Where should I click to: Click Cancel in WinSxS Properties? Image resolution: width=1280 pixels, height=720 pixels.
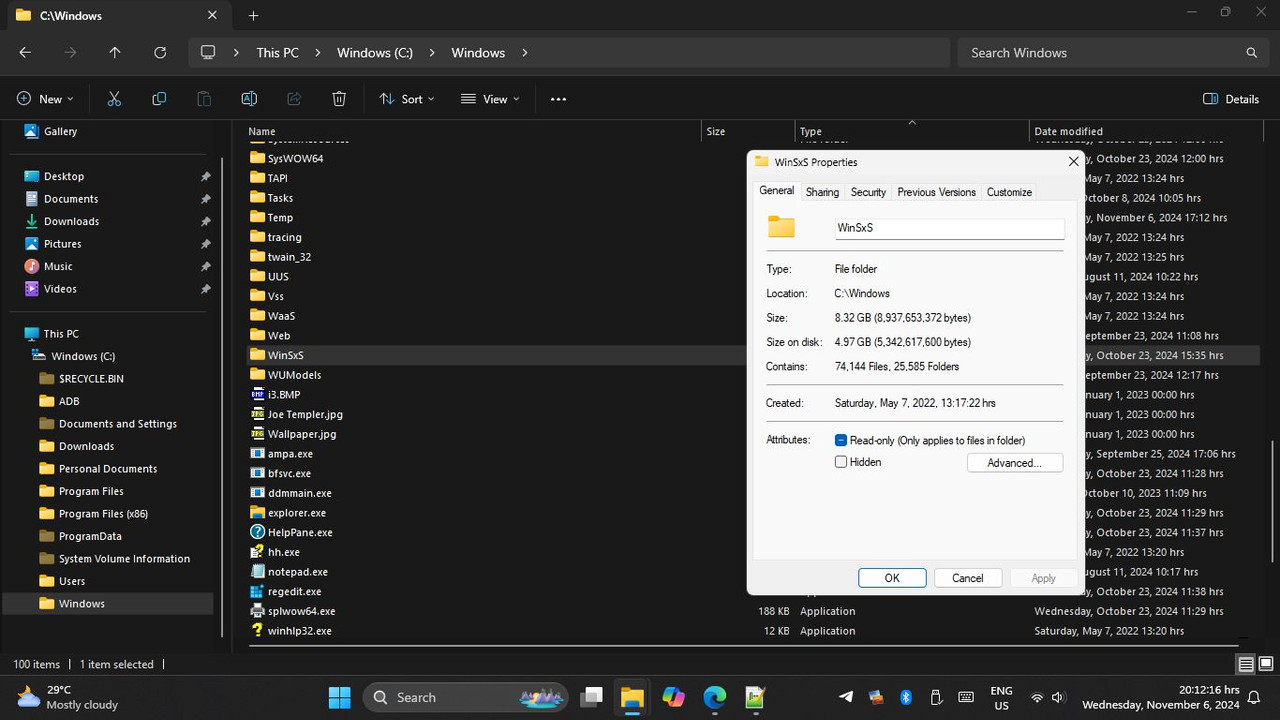coord(967,578)
